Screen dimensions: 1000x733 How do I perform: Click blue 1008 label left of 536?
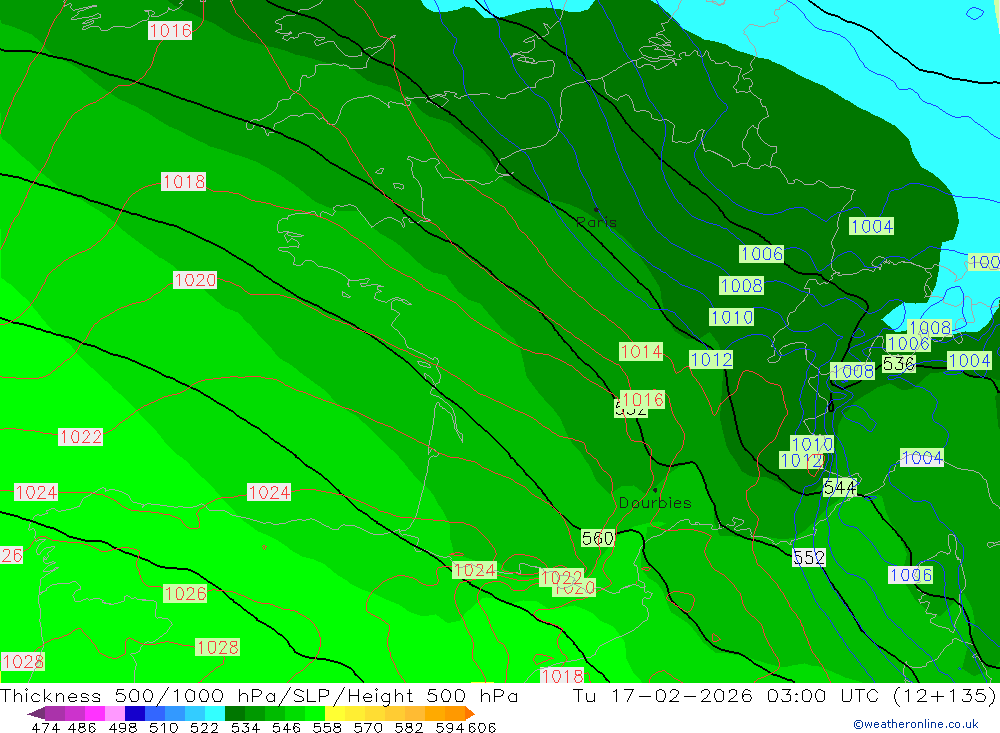pyautogui.click(x=853, y=371)
